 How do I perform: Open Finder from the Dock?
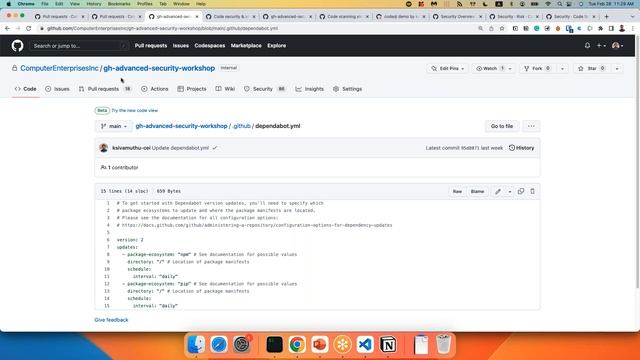tap(196, 344)
